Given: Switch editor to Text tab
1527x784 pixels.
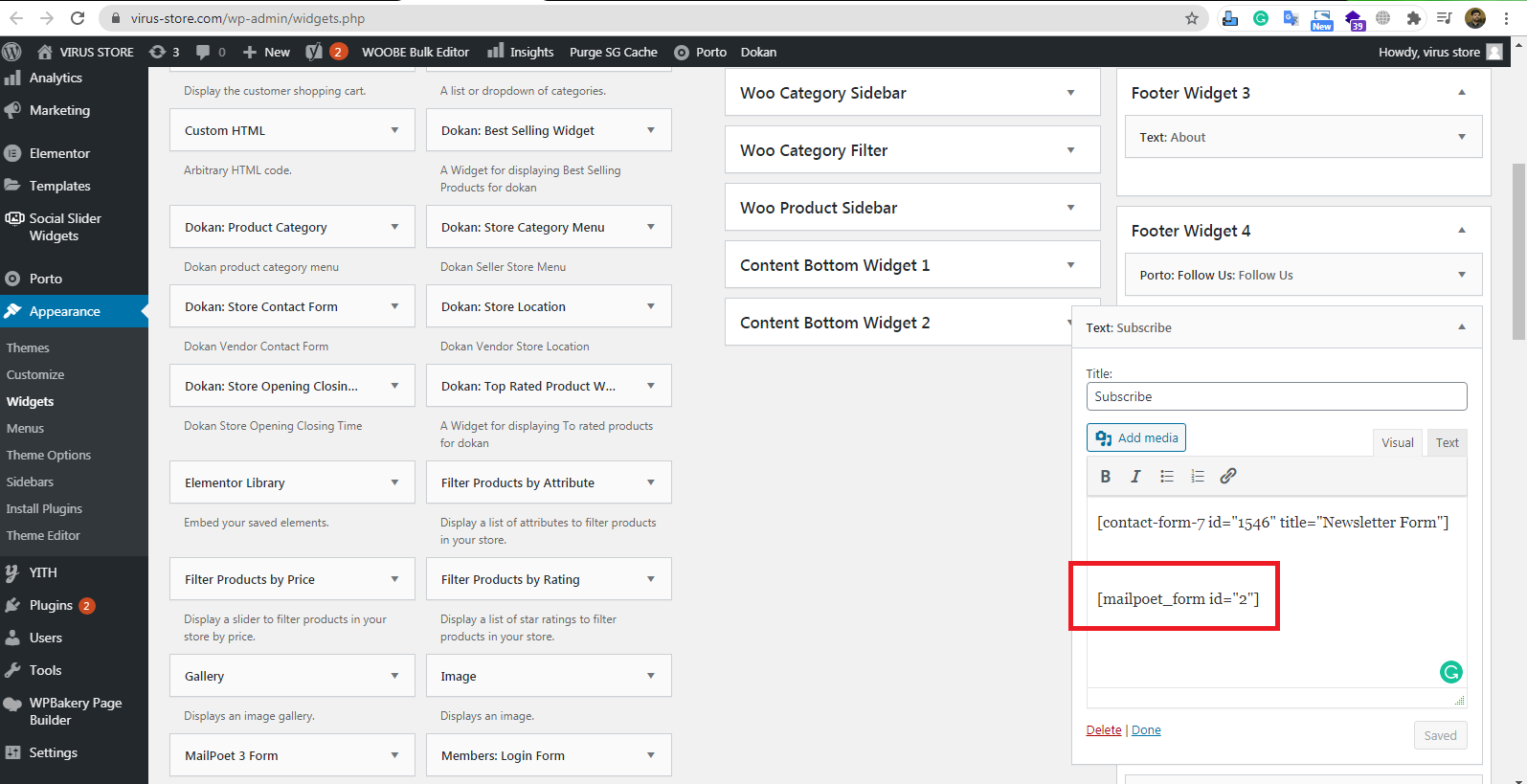Looking at the screenshot, I should click(1447, 442).
